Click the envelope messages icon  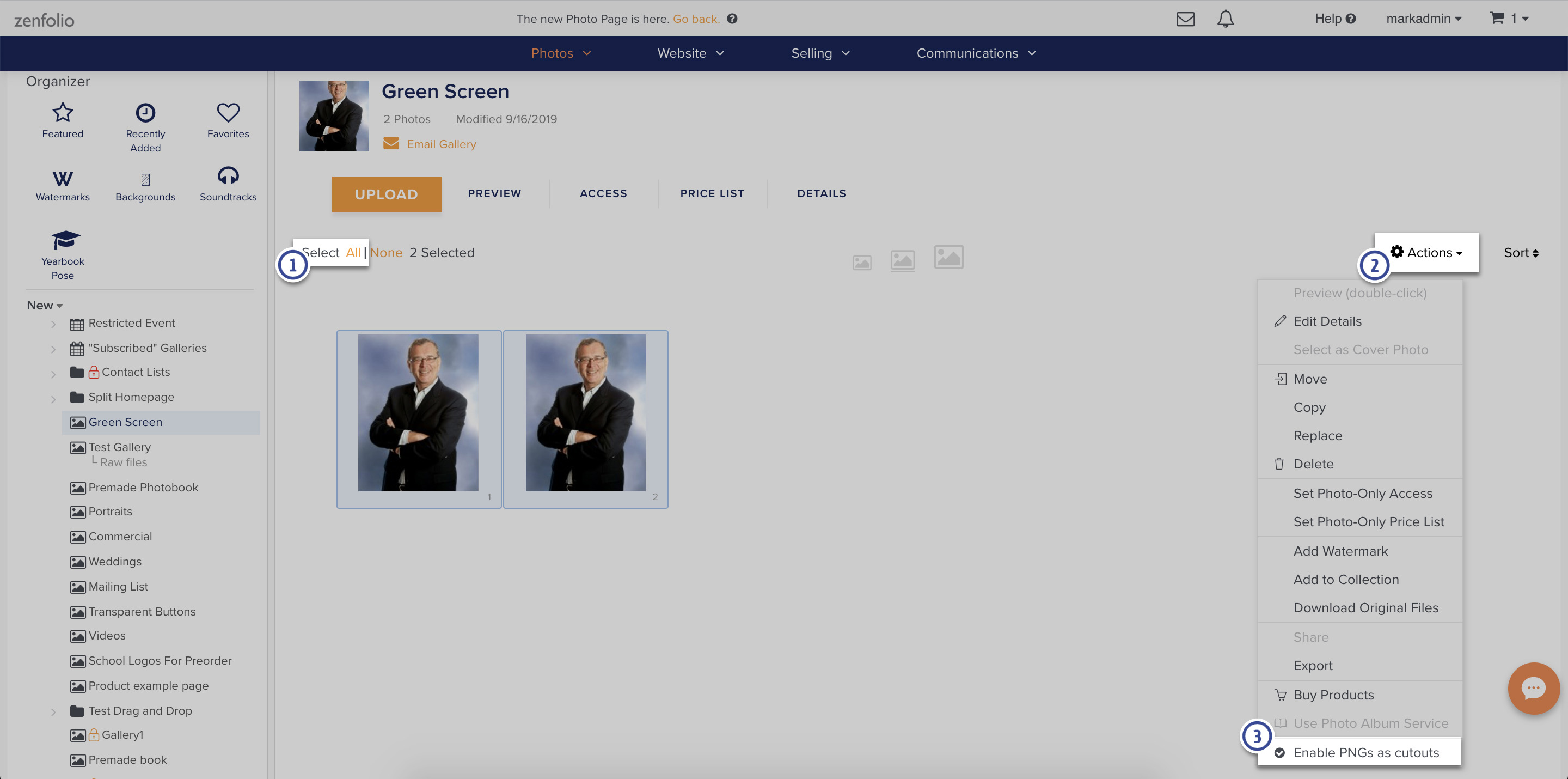(1185, 19)
